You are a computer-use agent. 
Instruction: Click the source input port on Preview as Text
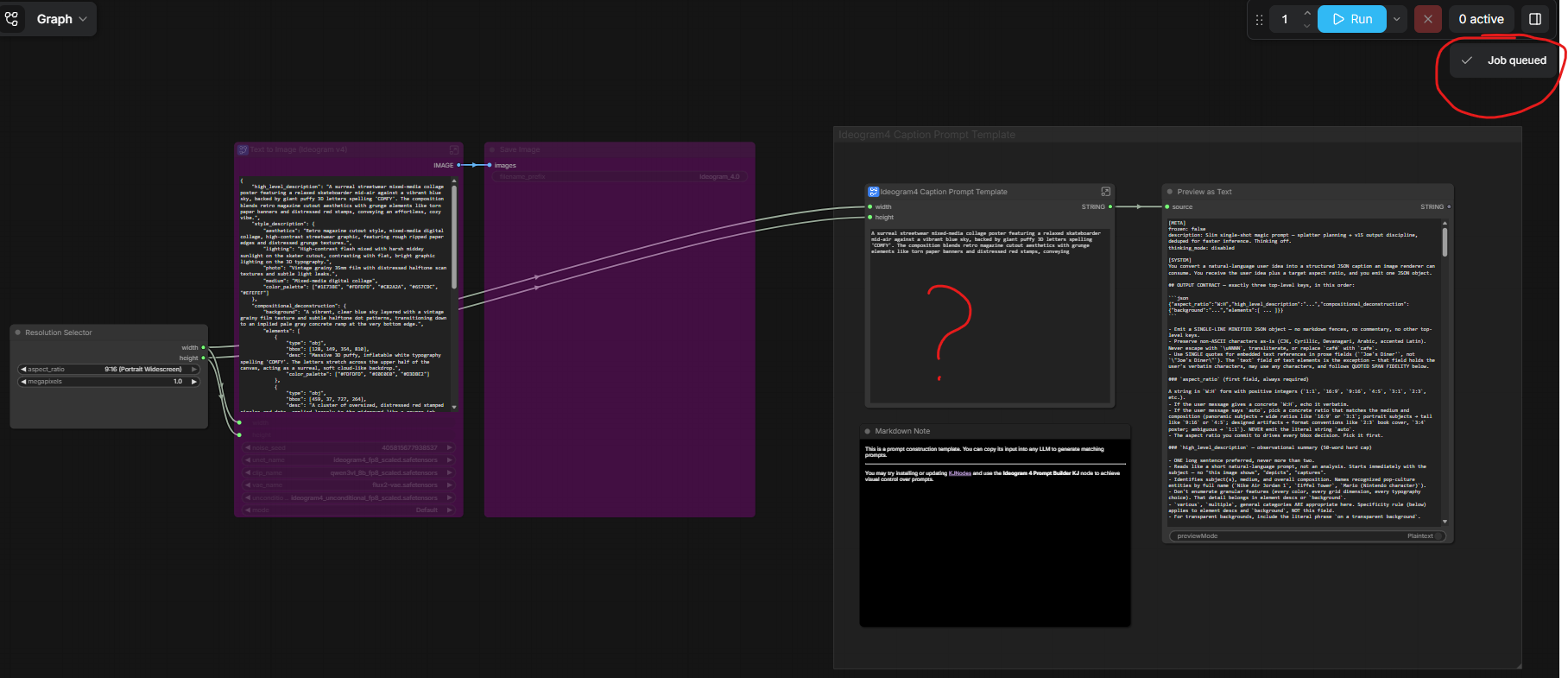(x=1167, y=206)
